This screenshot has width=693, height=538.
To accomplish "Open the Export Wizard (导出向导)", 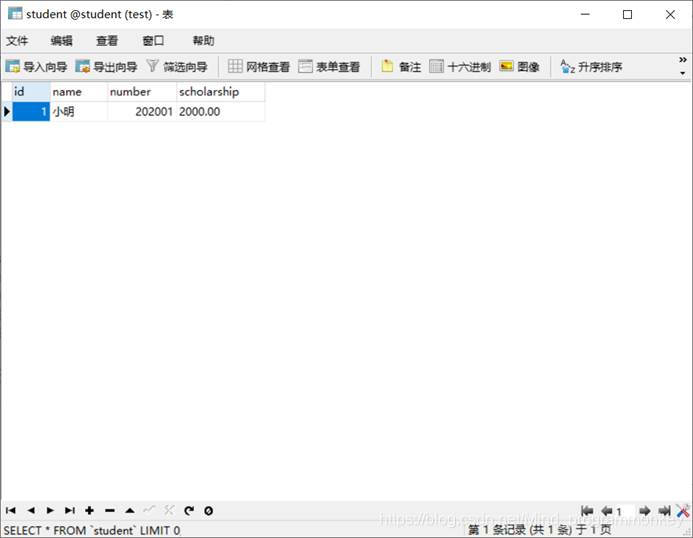I will (106, 67).
